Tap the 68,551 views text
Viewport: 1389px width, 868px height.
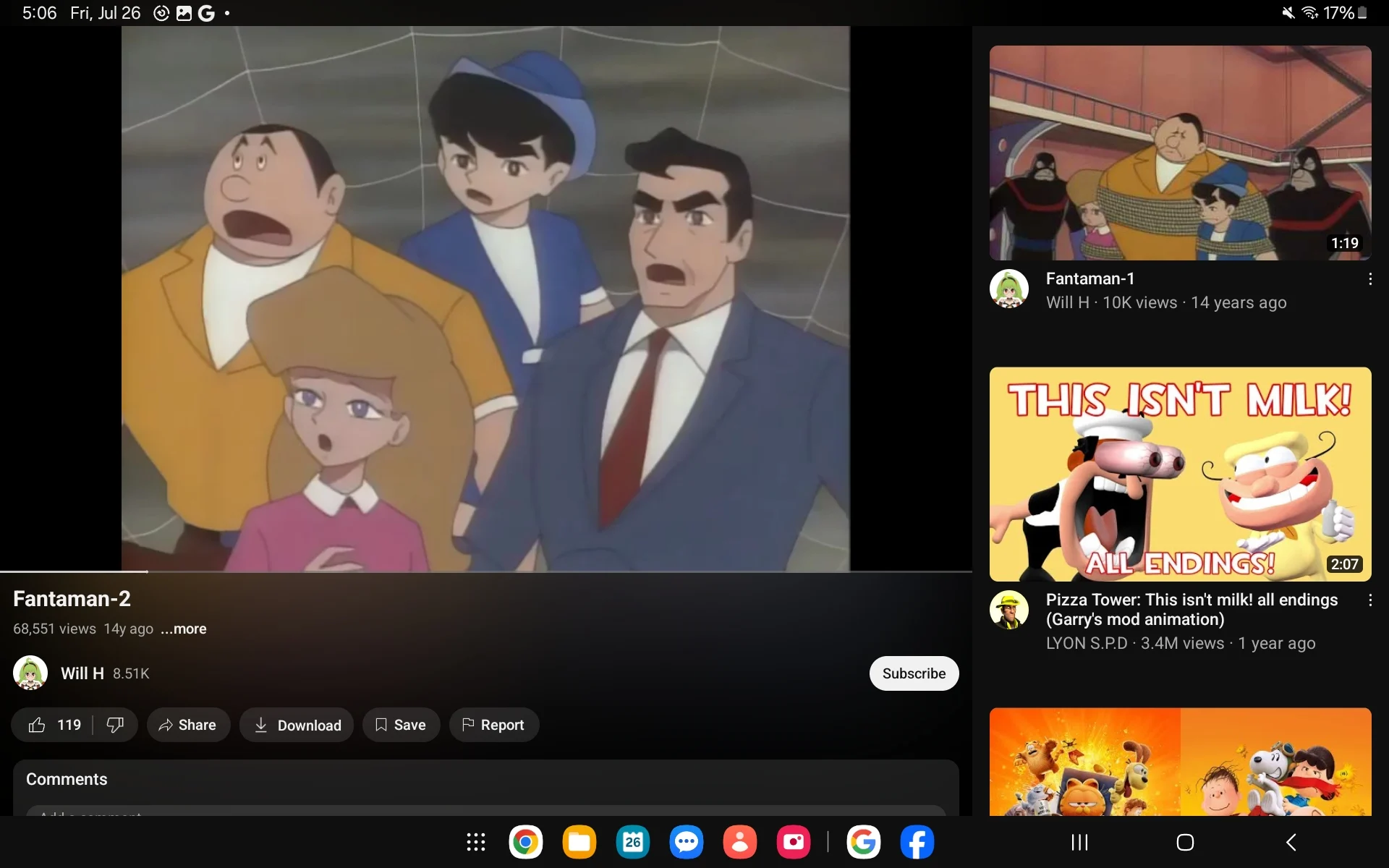pyautogui.click(x=54, y=629)
